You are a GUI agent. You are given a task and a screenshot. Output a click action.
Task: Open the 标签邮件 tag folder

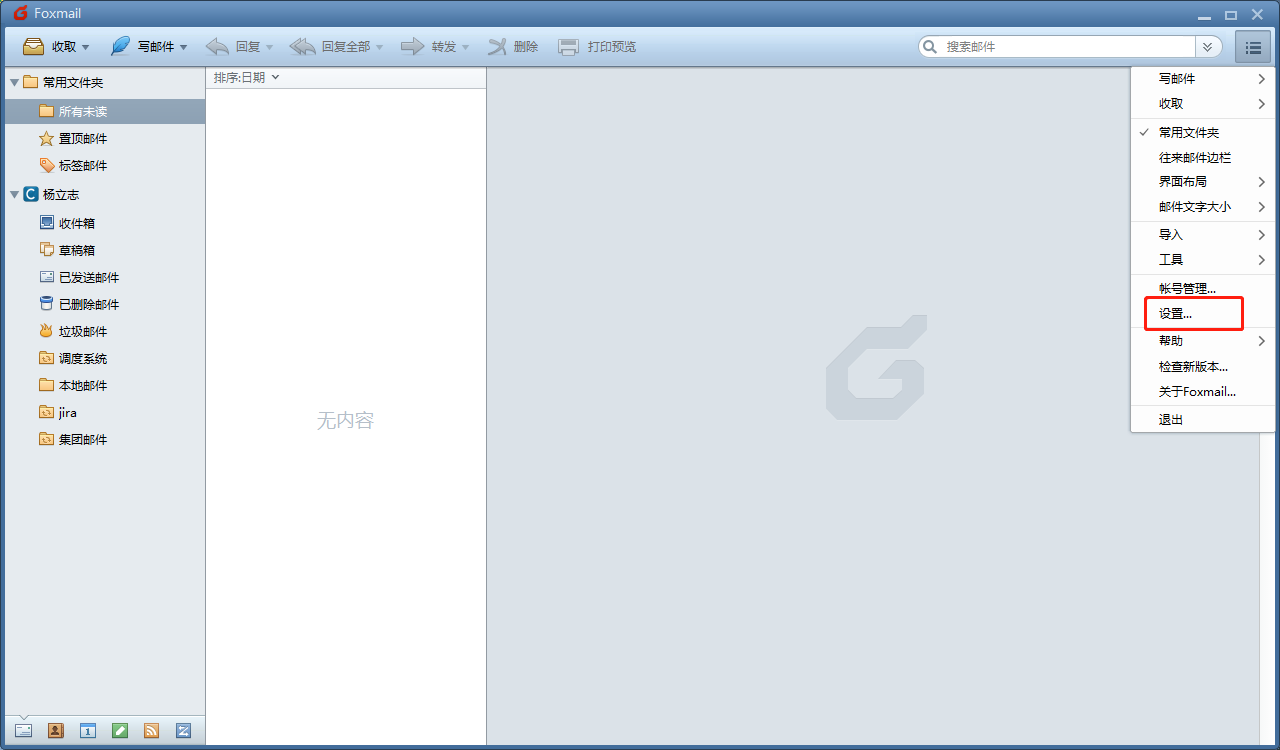tap(104, 165)
